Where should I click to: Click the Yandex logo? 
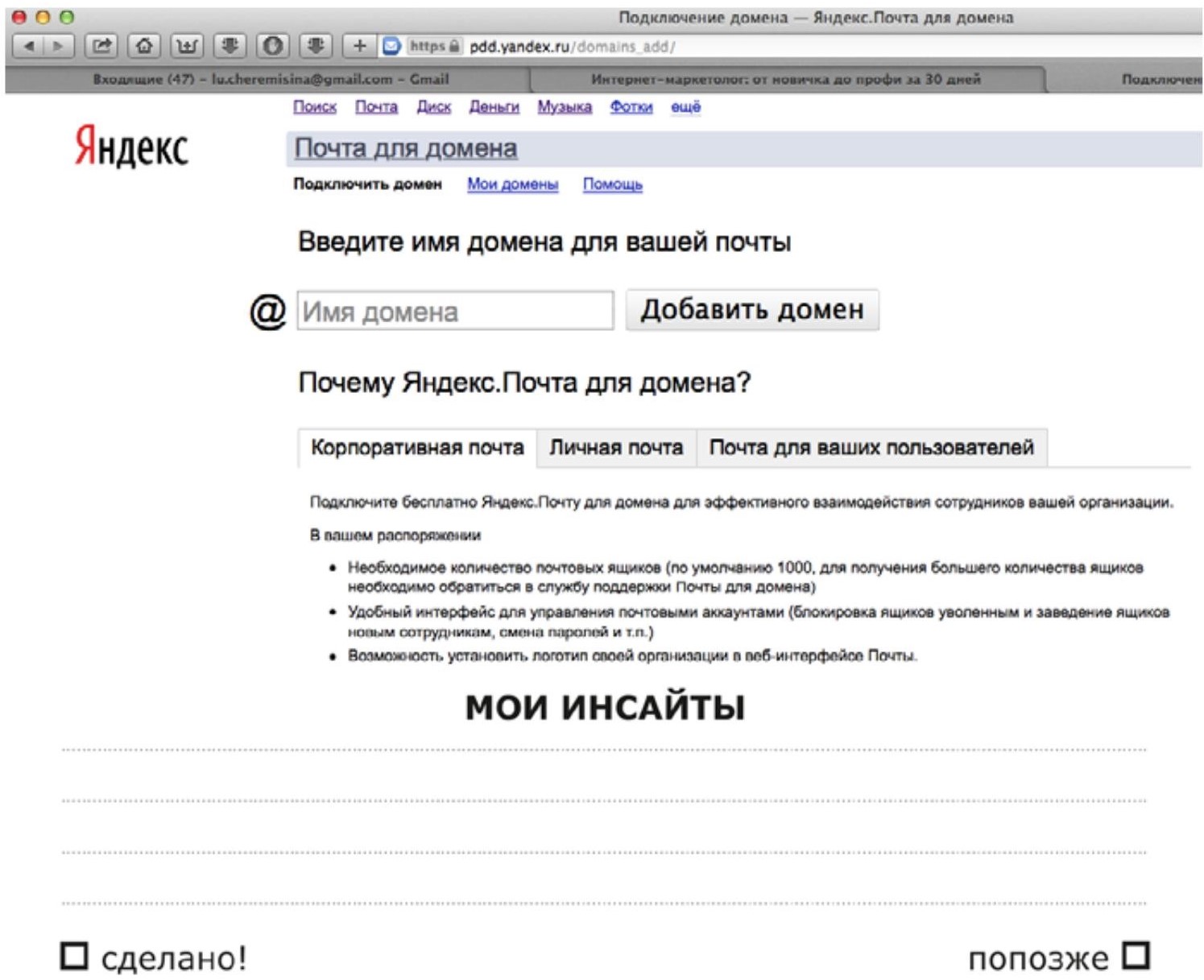tap(131, 147)
